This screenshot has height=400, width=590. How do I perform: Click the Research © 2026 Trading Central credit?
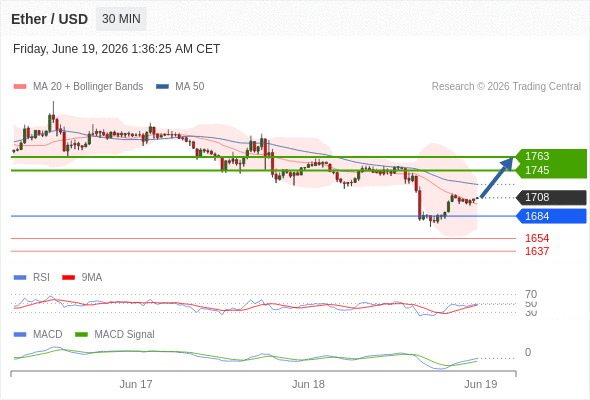[506, 87]
